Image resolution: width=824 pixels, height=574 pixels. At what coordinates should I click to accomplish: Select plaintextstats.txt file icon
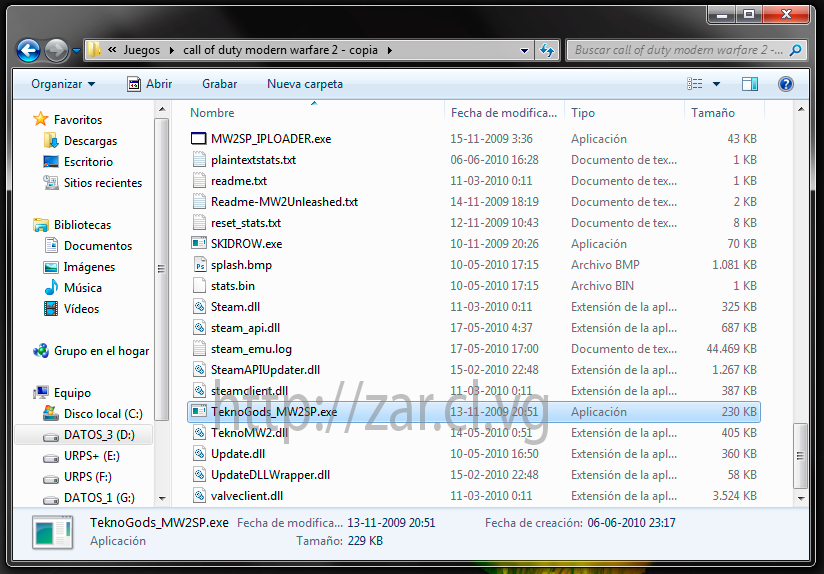pos(199,160)
